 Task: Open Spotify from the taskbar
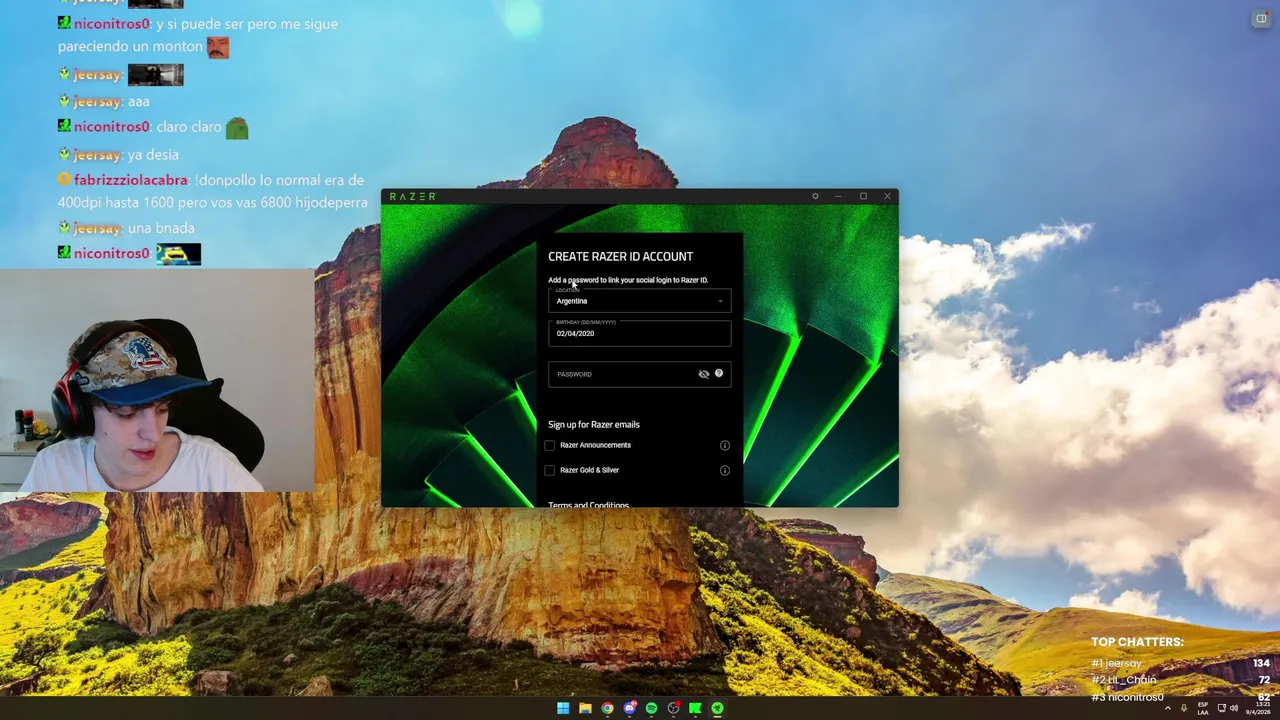651,708
